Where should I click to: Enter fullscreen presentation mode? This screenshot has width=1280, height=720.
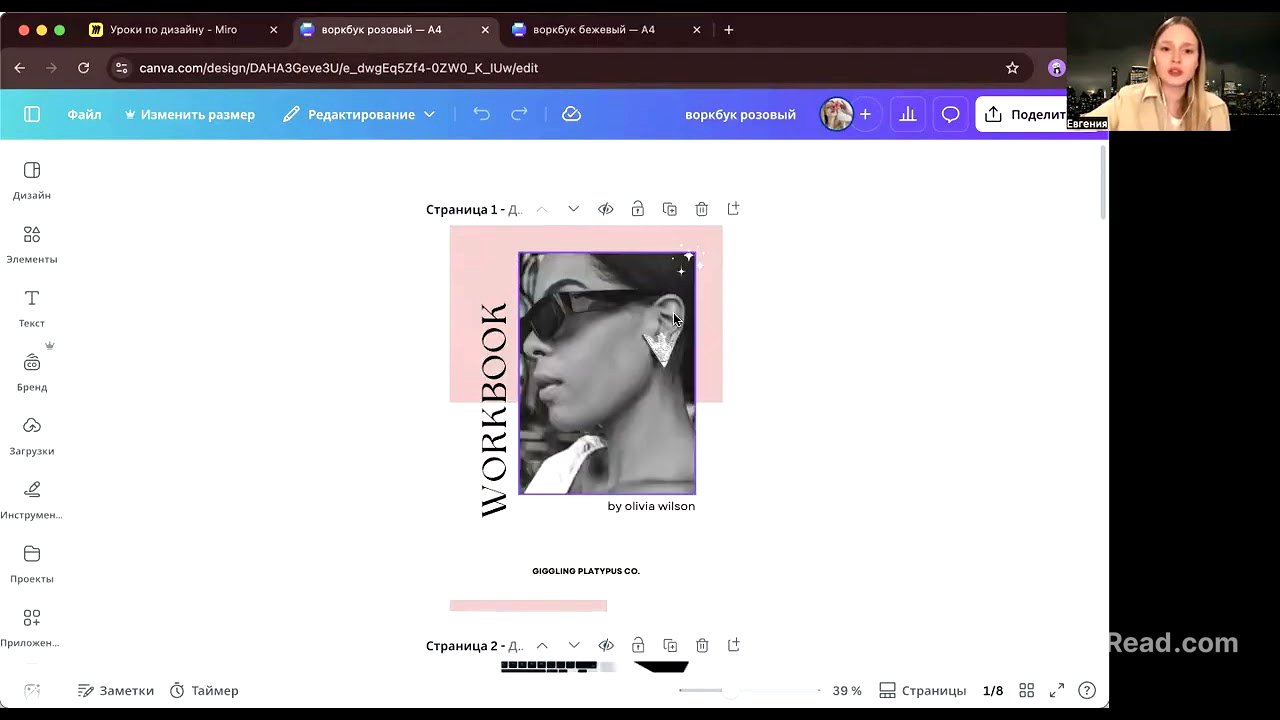(x=1057, y=691)
